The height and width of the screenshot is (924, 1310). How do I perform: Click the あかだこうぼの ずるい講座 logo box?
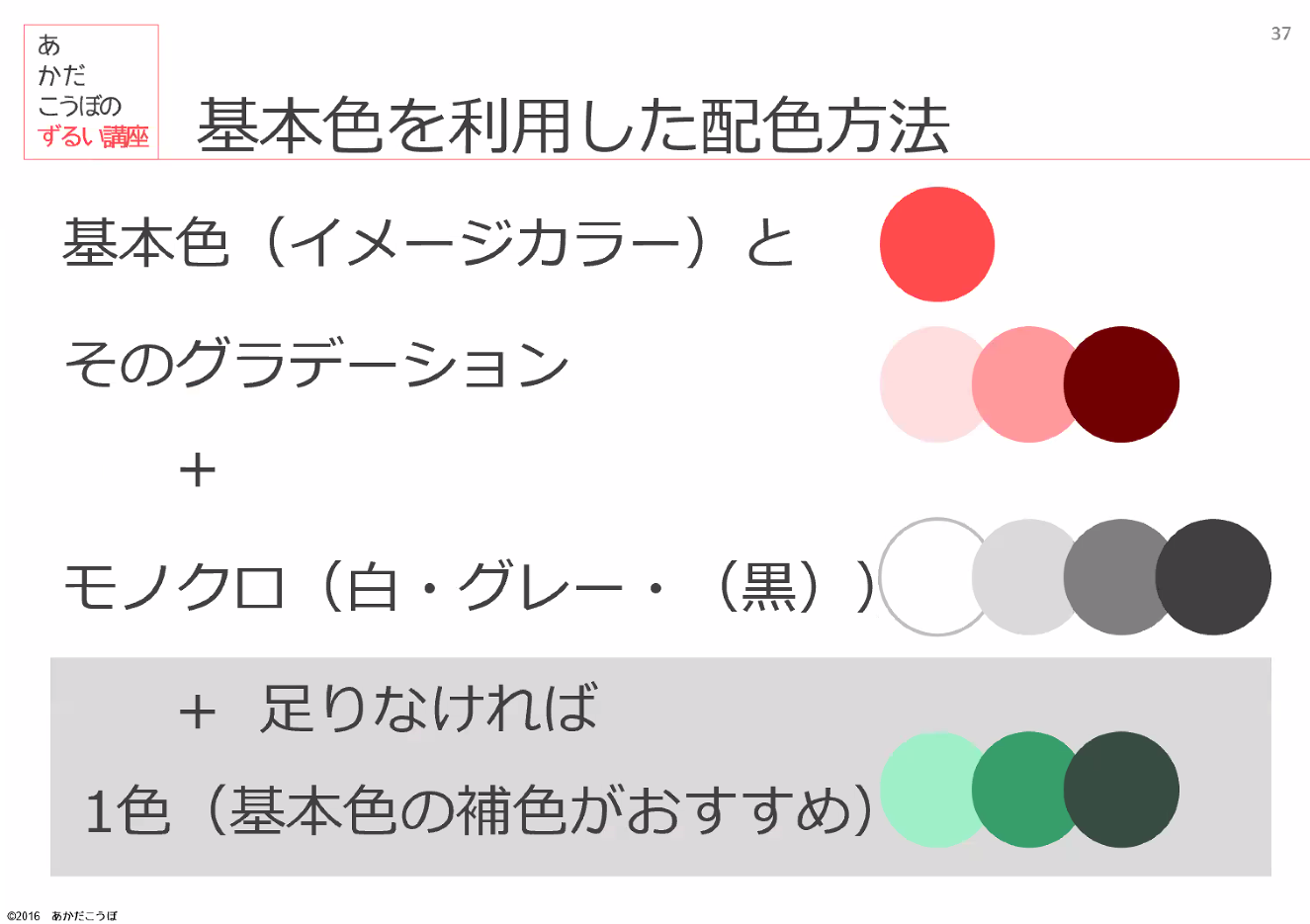pyautogui.click(x=91, y=92)
